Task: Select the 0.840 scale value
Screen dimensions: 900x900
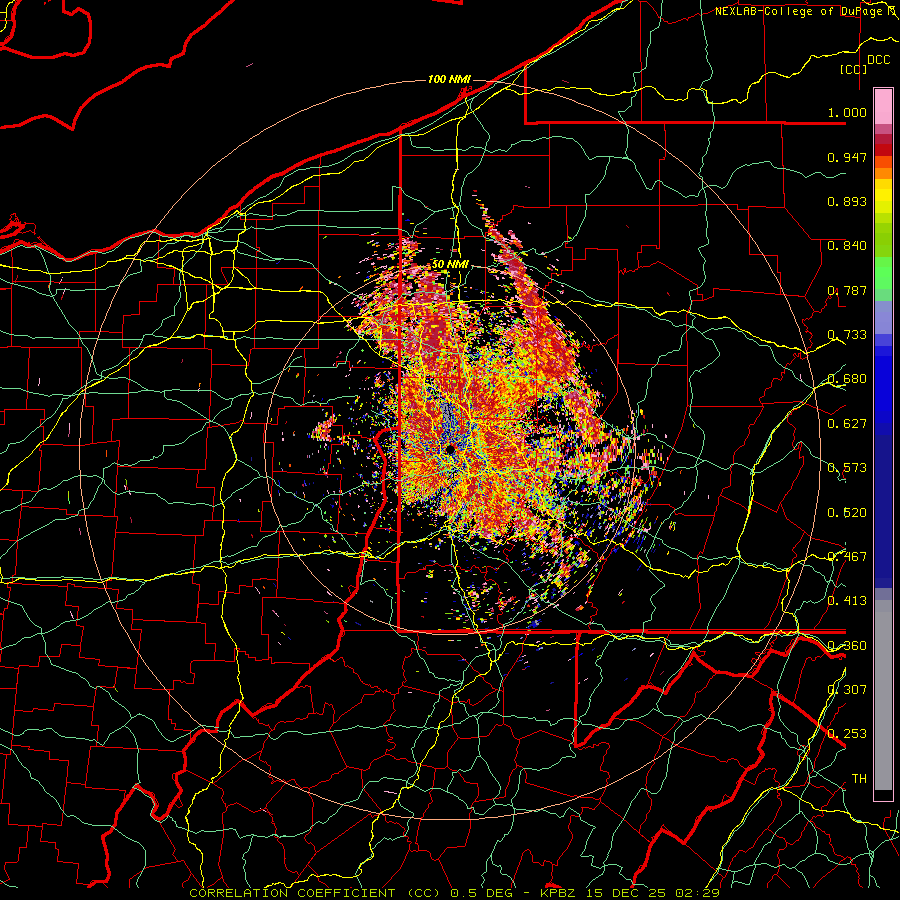Action: point(847,246)
